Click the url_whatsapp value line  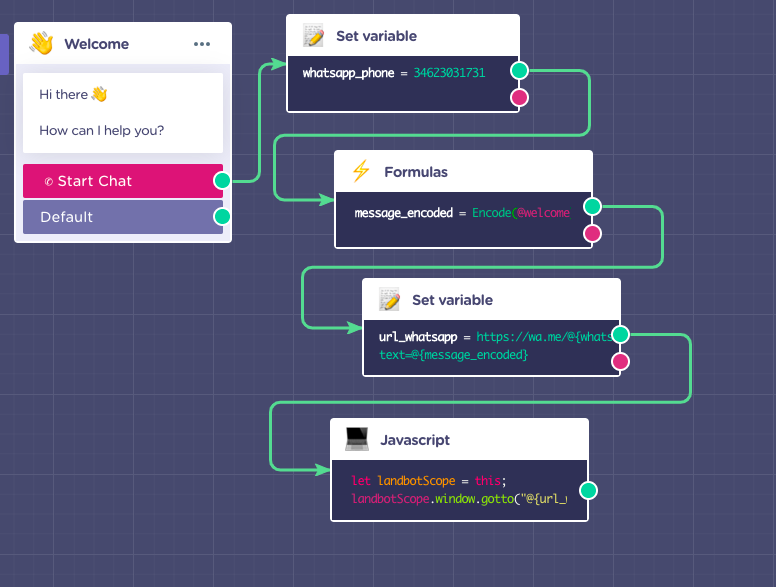[x=495, y=337]
